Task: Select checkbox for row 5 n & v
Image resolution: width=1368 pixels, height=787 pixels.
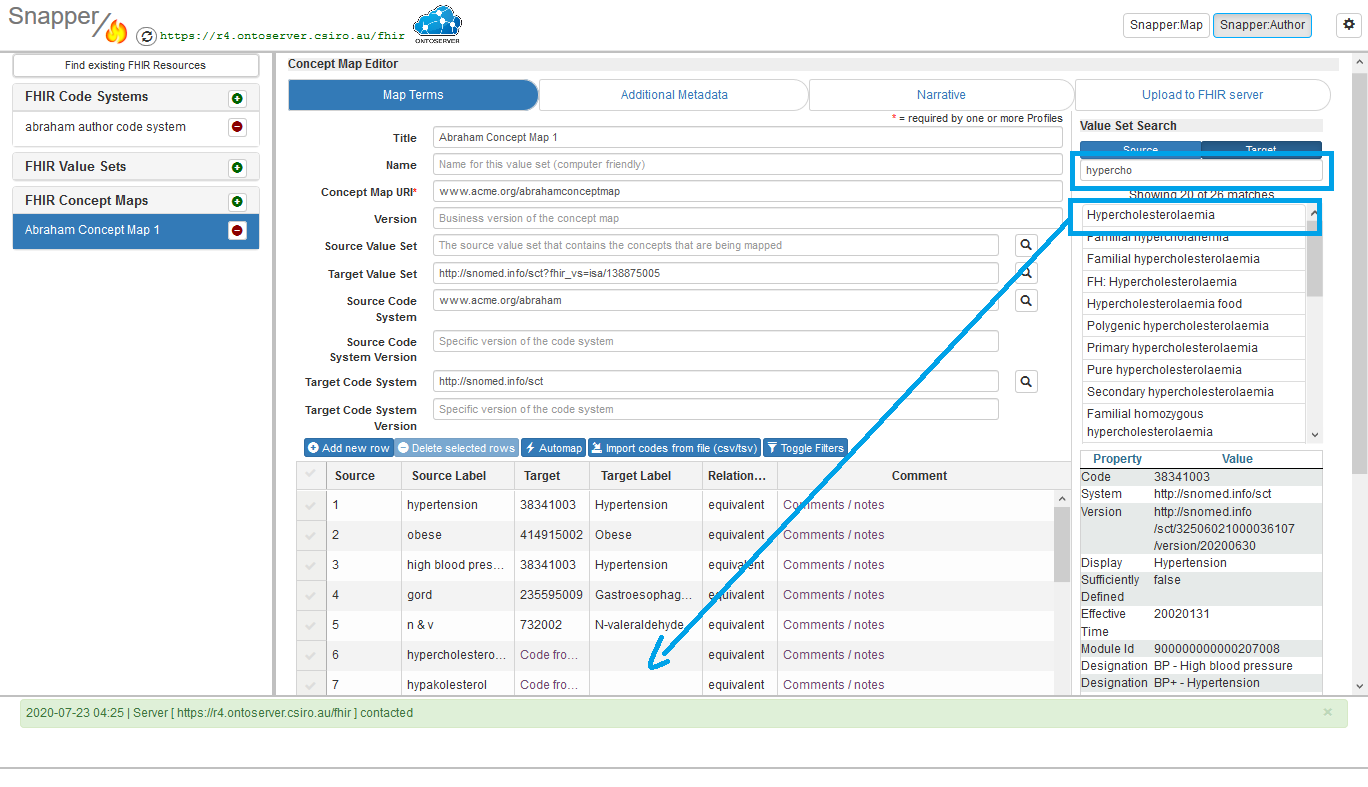Action: tap(311, 626)
